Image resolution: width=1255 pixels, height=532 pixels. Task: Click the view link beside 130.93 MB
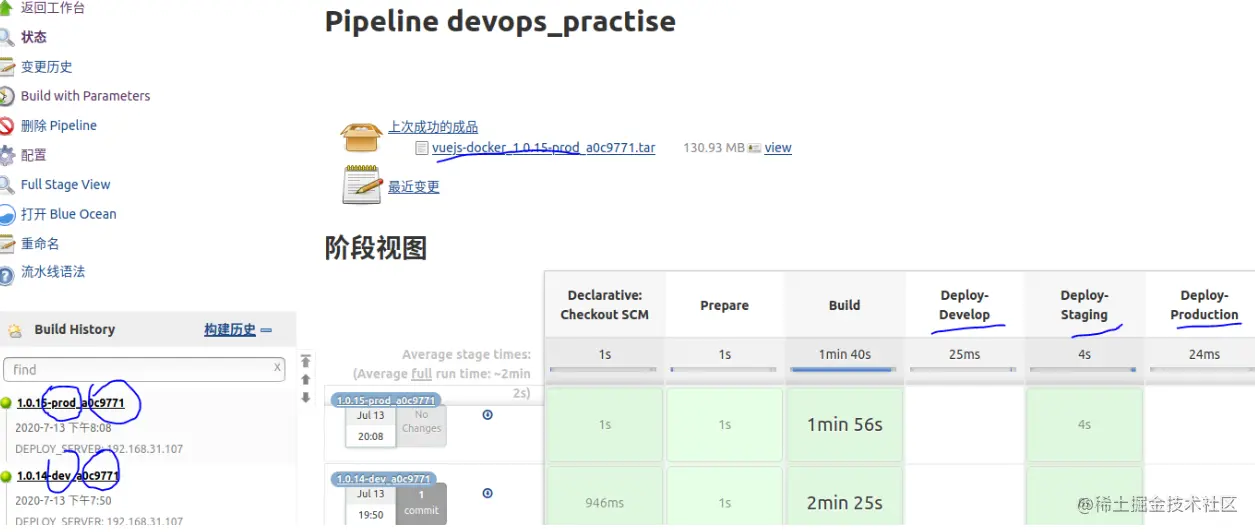coord(778,148)
